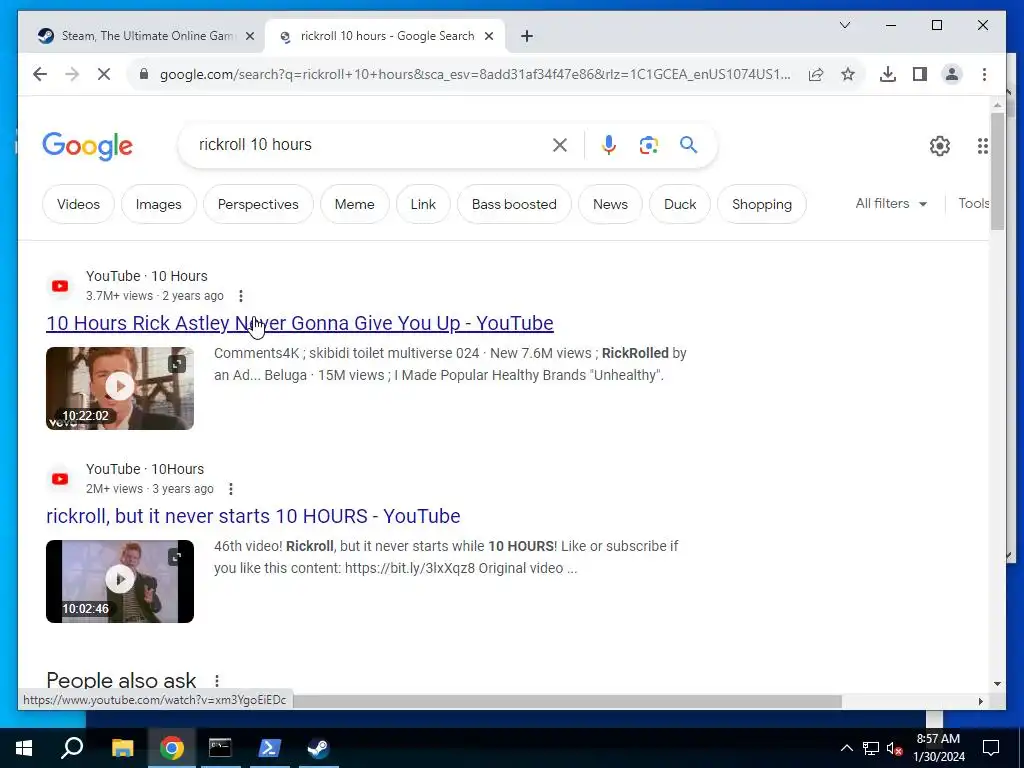Click the share page icon in address bar

pyautogui.click(x=816, y=74)
